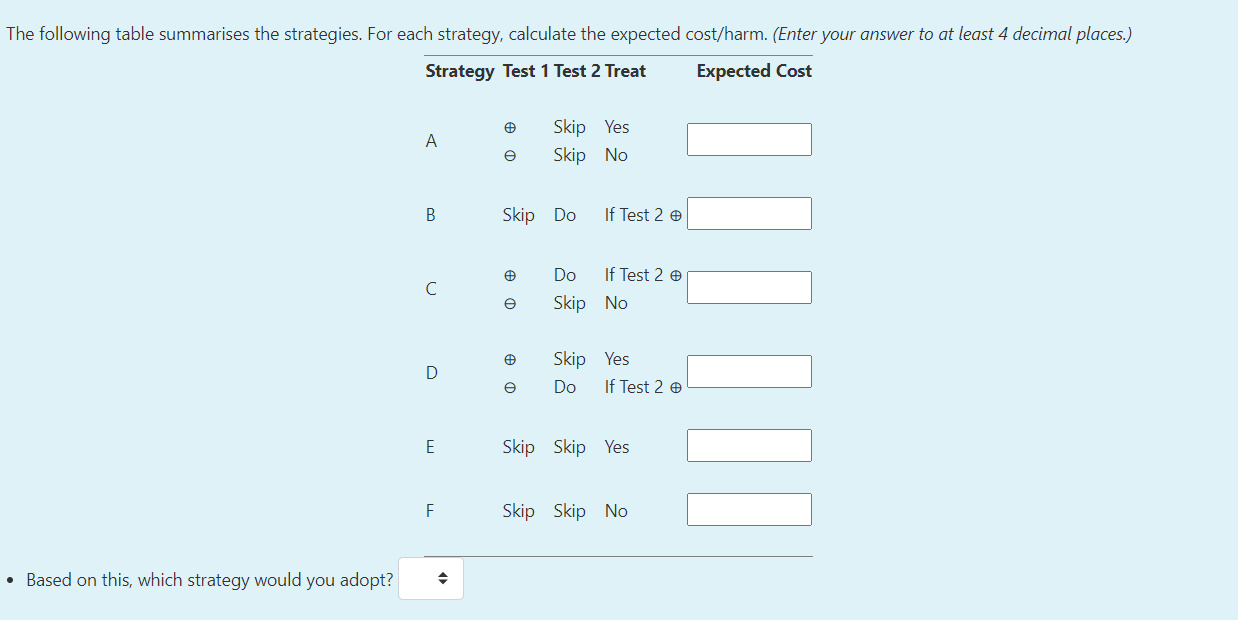Click the 'Based on this, which strategy' question text
This screenshot has height=620, width=1238.
click(208, 579)
